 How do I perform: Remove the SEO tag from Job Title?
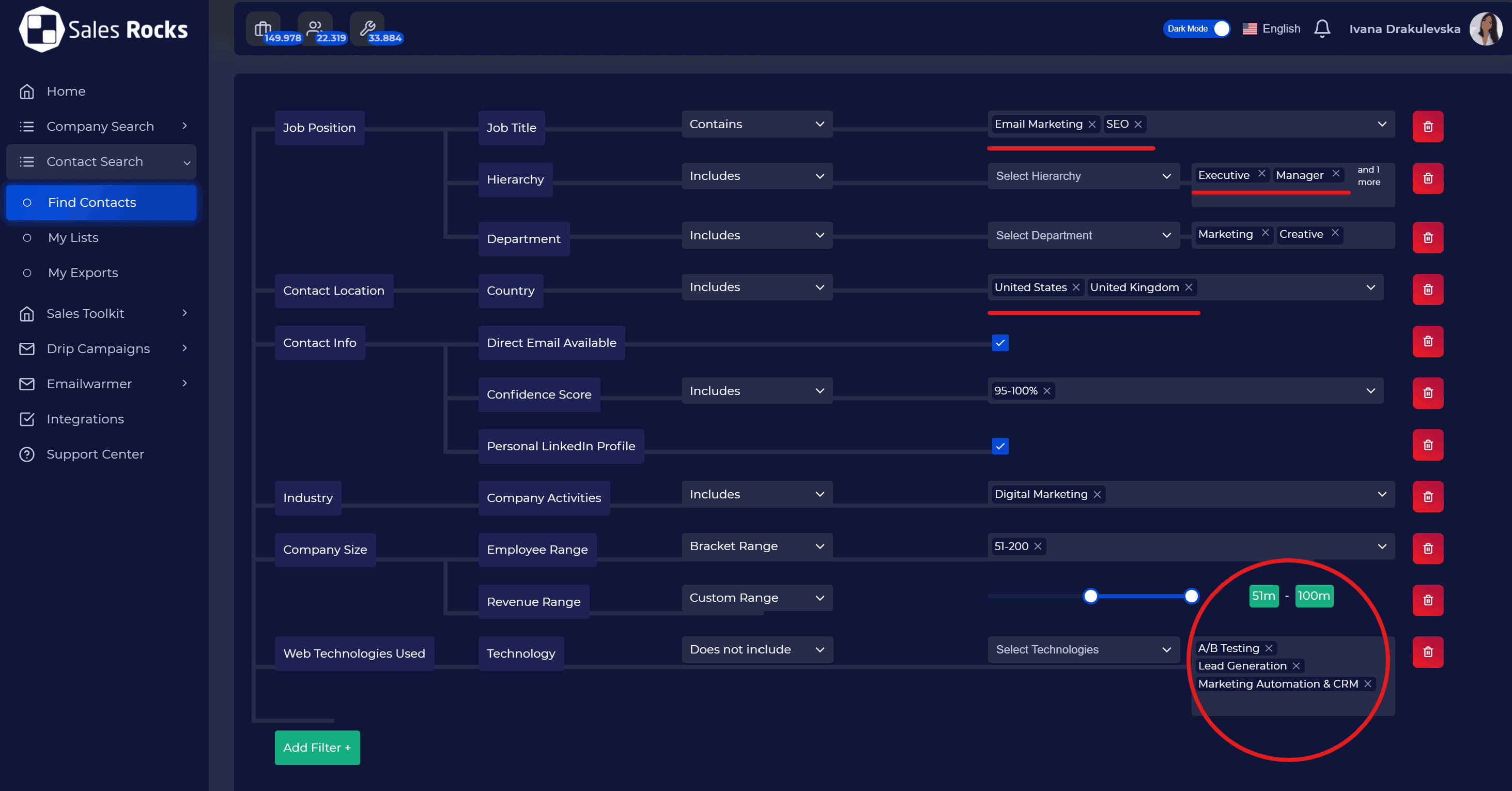tap(1138, 125)
